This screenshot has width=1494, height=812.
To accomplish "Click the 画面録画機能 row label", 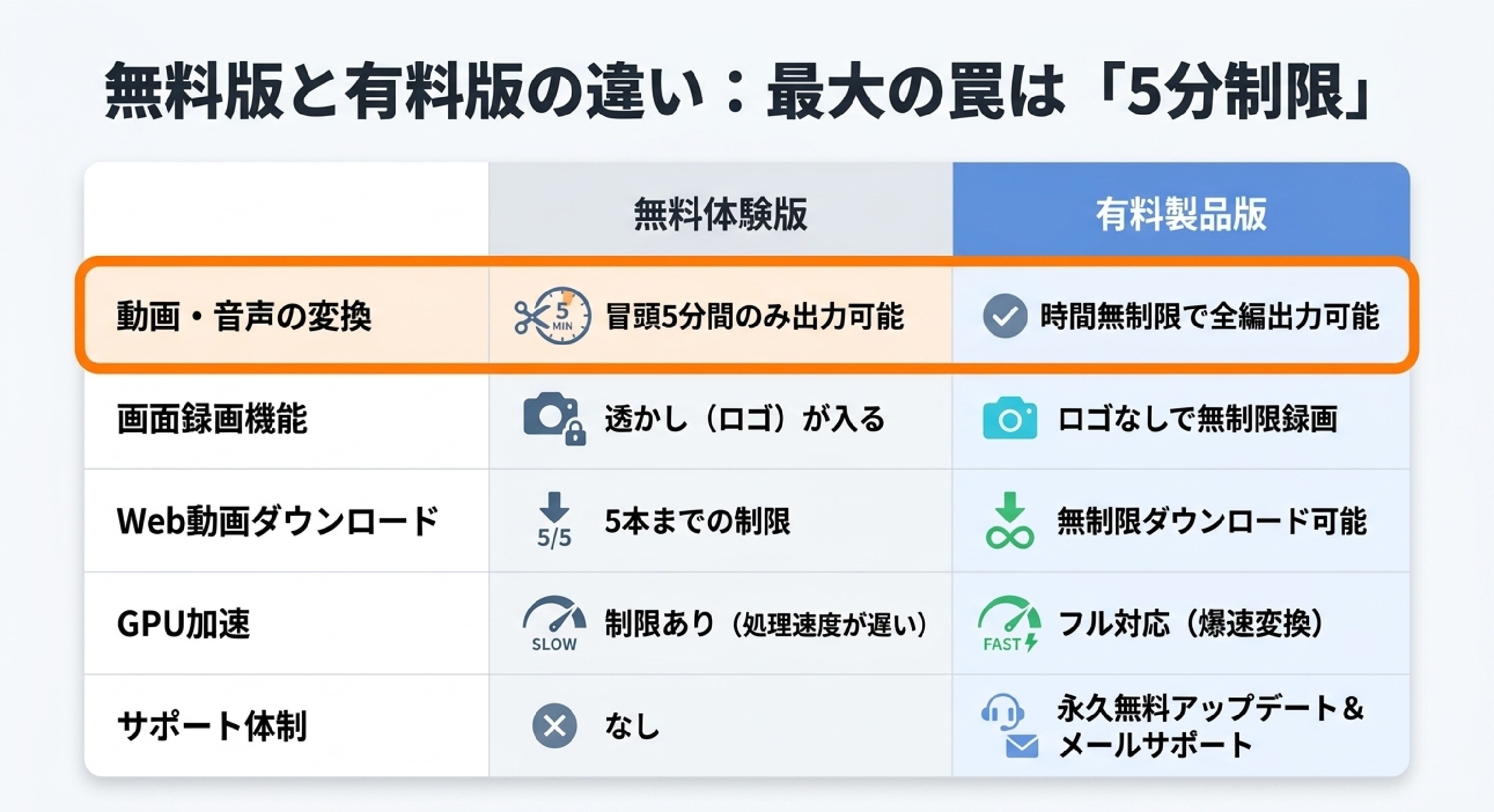I will coord(212,419).
